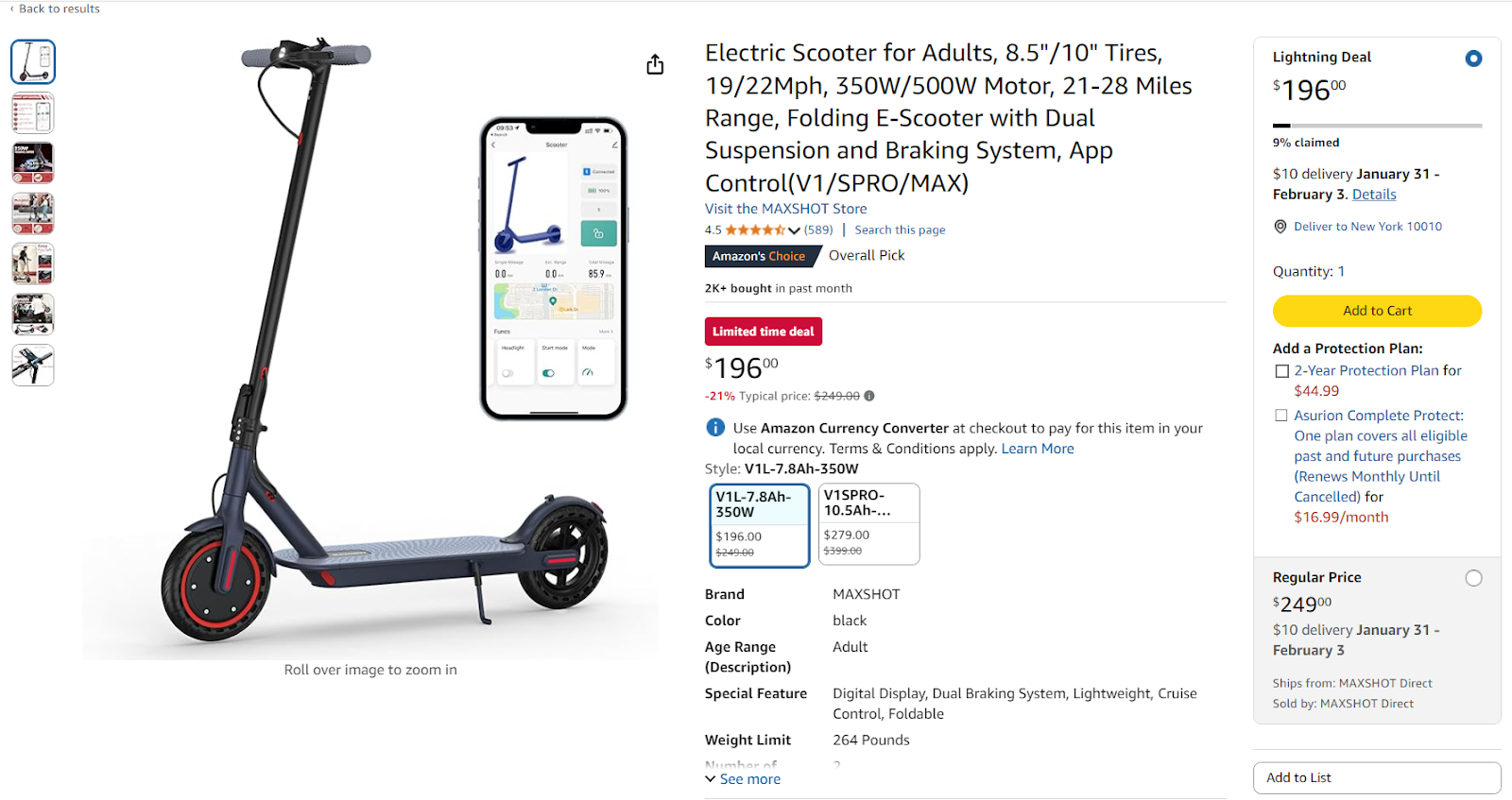This screenshot has height=800, width=1512.
Task: Select the V1L-7.8Ah-350W style option
Action: pos(759,524)
